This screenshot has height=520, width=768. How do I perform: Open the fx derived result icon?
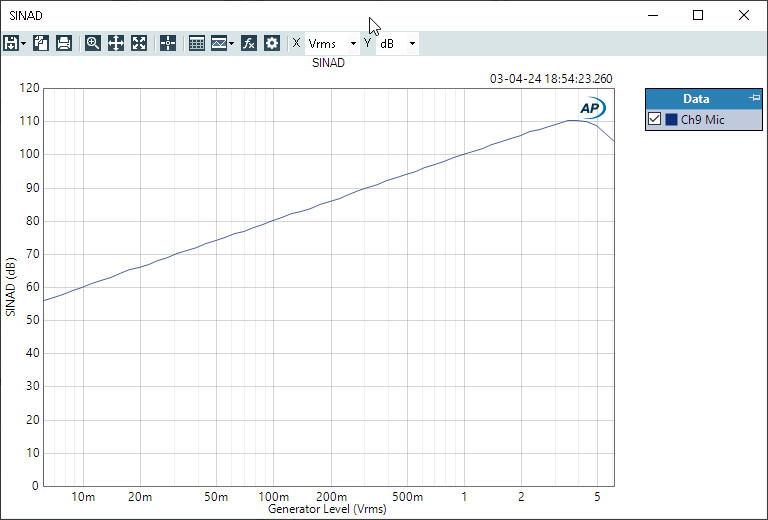(x=249, y=43)
